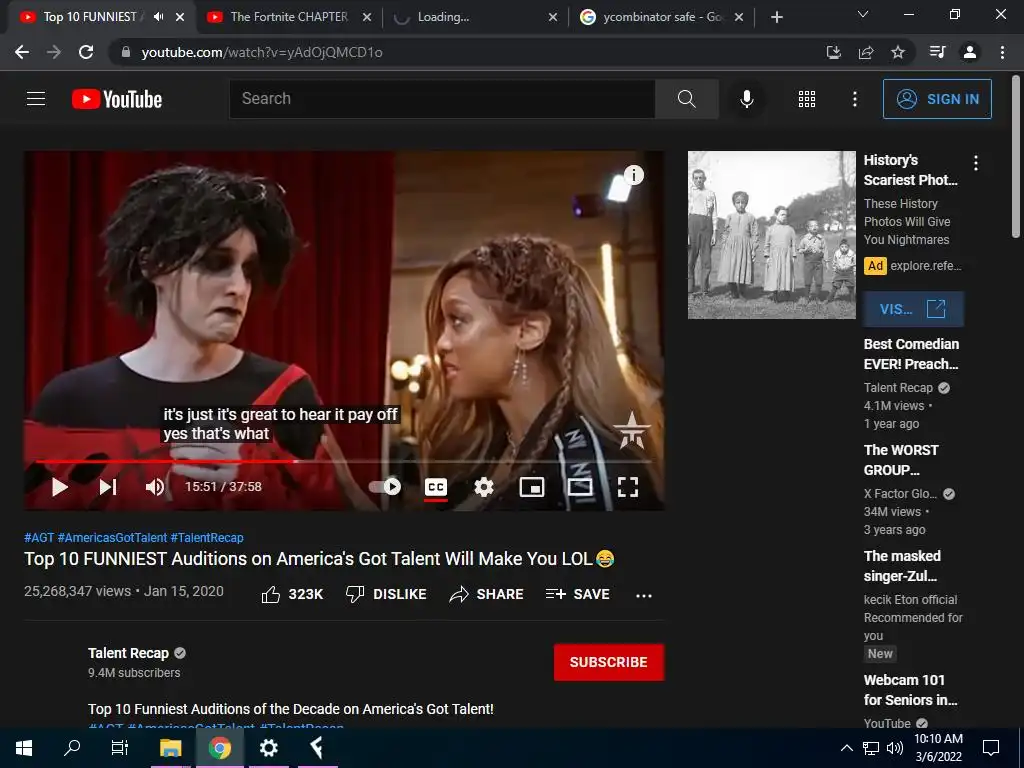Click the DISLIKE button
This screenshot has width=1024, height=768.
386,594
